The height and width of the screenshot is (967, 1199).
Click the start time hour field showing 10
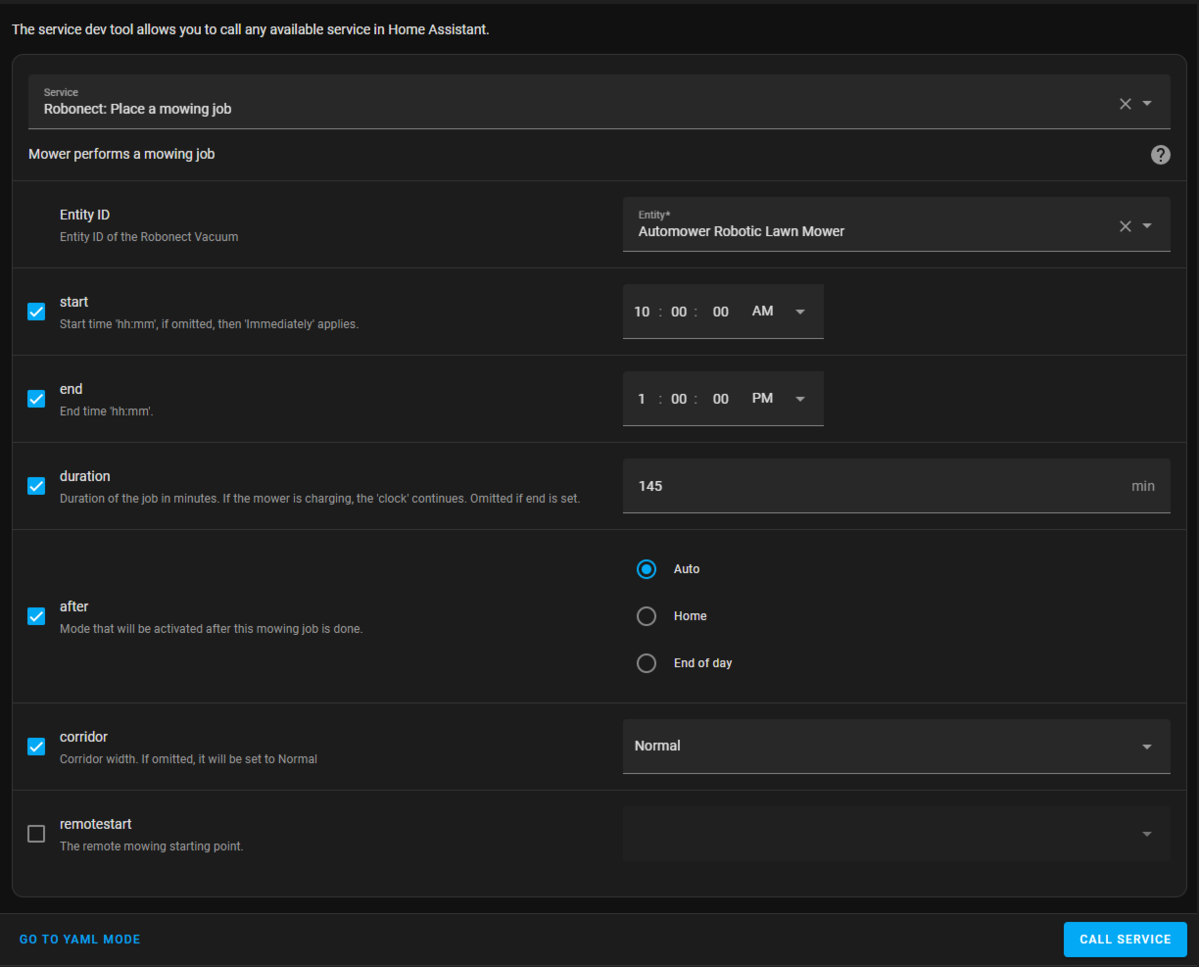pos(642,312)
